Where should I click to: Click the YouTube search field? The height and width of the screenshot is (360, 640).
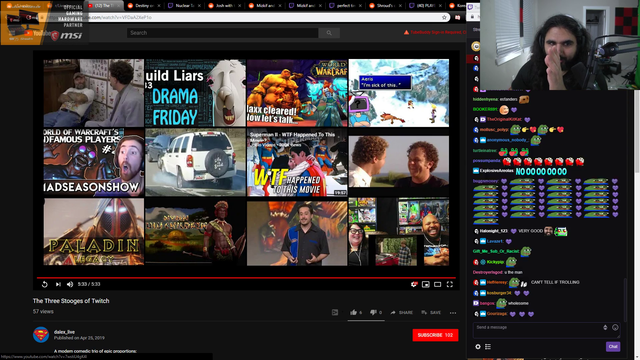pos(222,33)
